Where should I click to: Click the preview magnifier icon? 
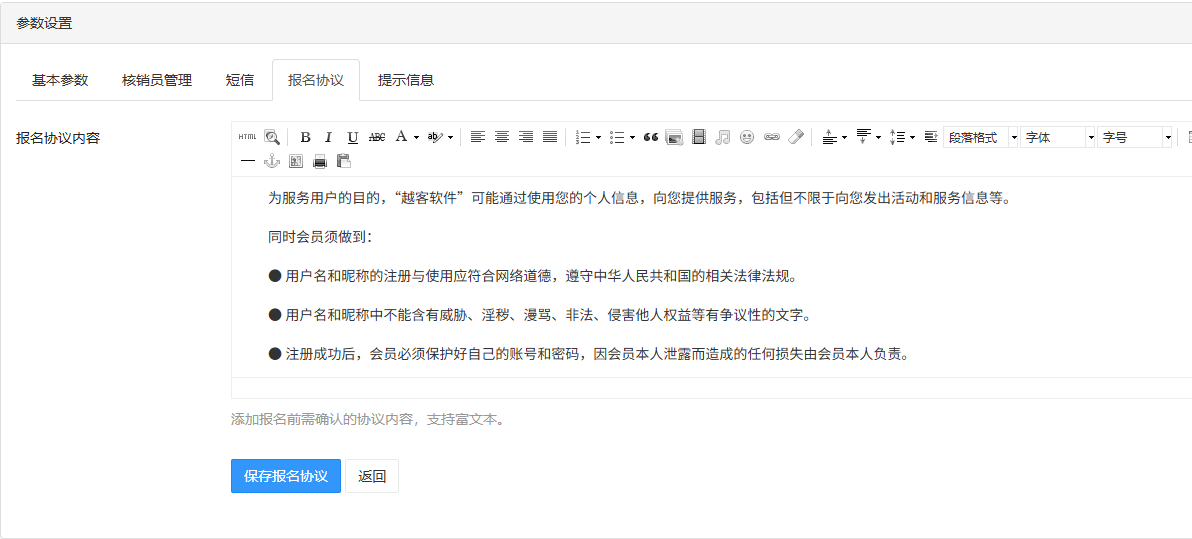[272, 138]
